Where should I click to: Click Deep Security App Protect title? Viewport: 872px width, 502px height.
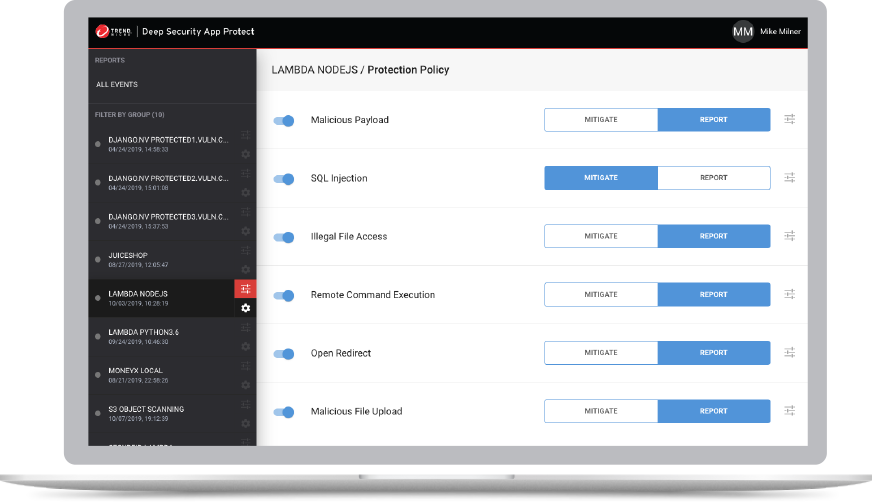[198, 32]
